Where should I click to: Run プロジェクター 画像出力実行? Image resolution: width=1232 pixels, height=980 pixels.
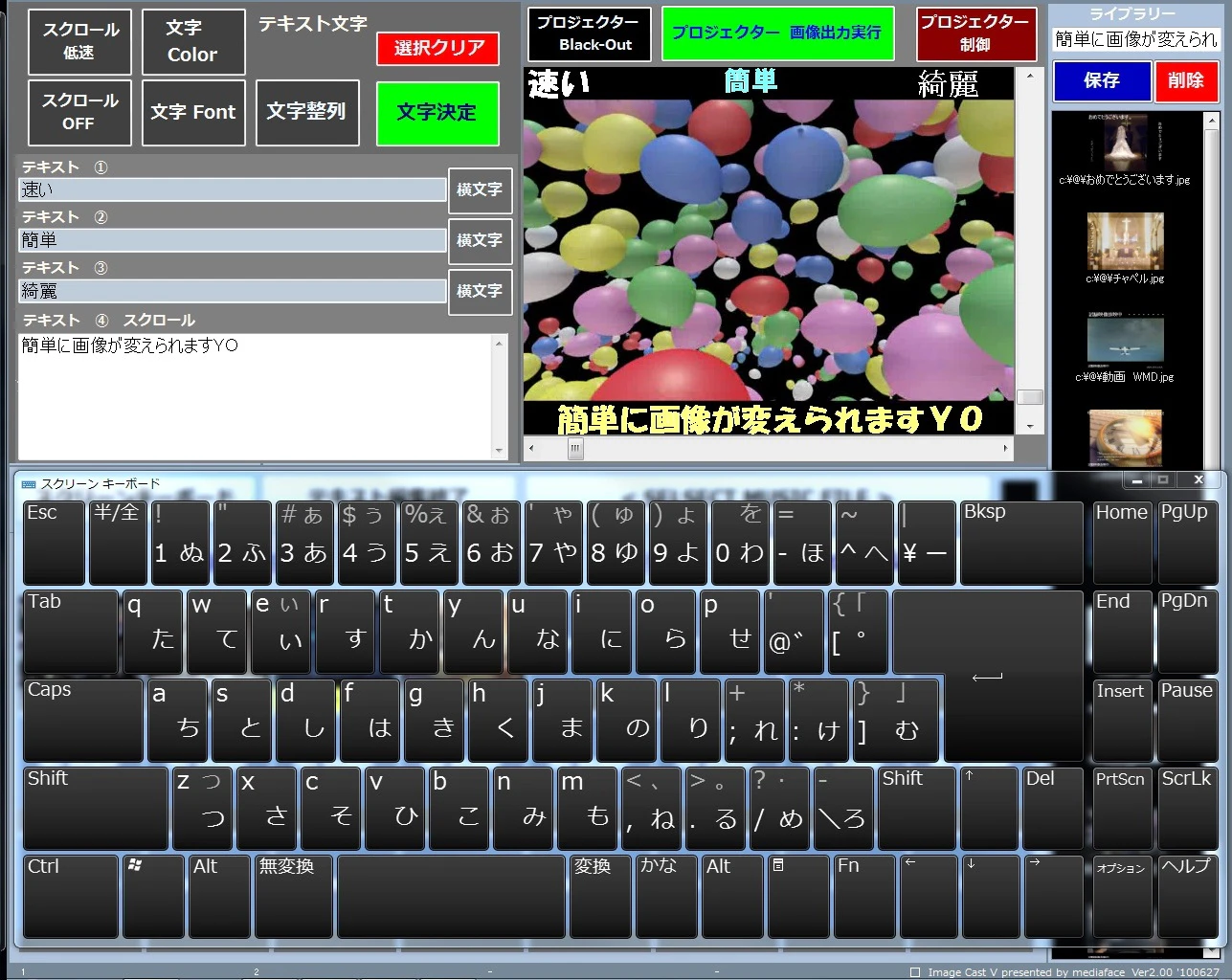[777, 33]
